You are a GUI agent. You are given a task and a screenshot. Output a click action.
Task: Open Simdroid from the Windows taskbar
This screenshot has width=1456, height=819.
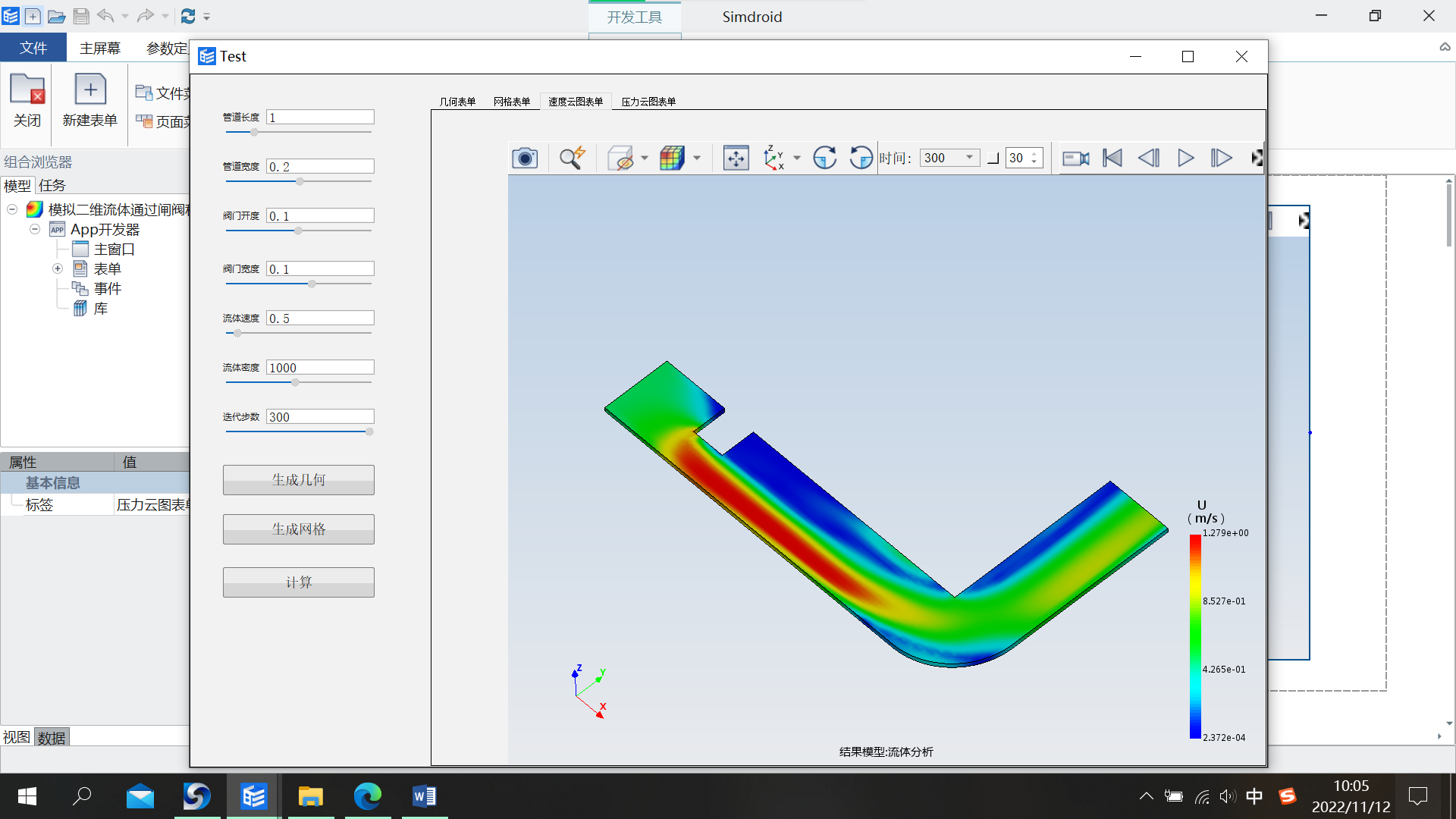coord(254,796)
